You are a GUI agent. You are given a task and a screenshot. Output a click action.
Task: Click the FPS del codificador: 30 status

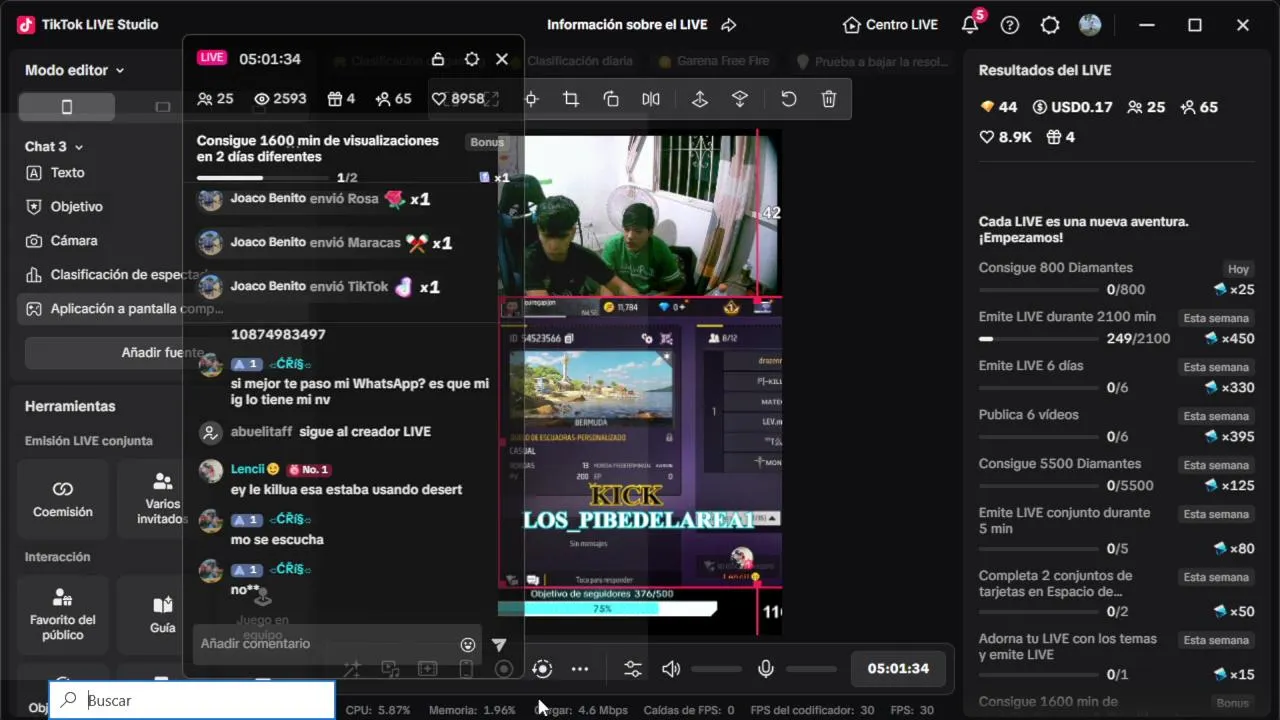click(813, 710)
